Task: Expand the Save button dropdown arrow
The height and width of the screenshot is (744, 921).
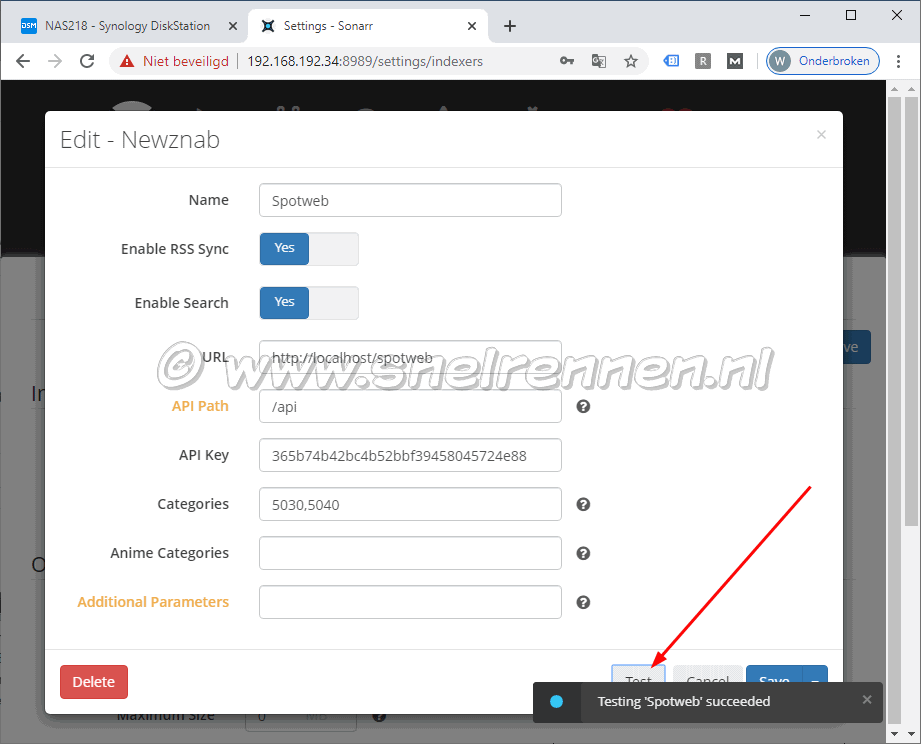Action: pos(815,674)
